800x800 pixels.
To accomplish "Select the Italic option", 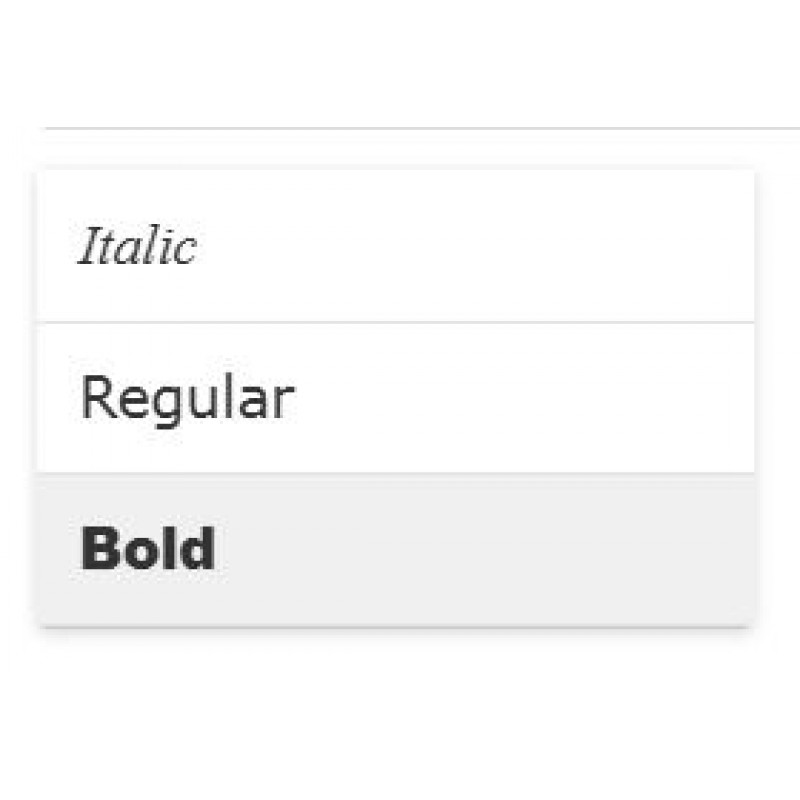I will [x=137, y=247].
